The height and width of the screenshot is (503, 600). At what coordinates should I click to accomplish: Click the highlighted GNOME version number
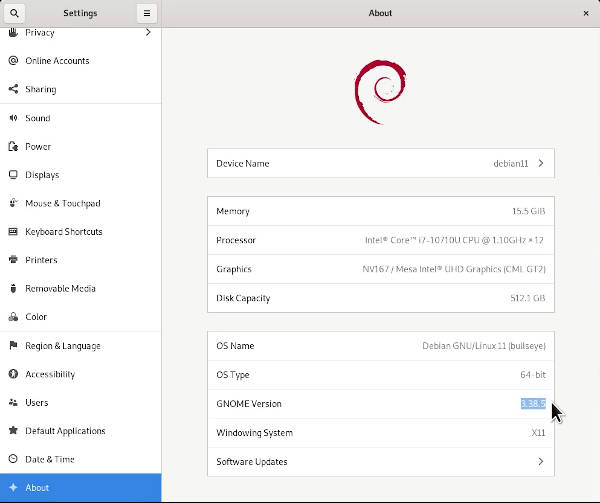533,404
